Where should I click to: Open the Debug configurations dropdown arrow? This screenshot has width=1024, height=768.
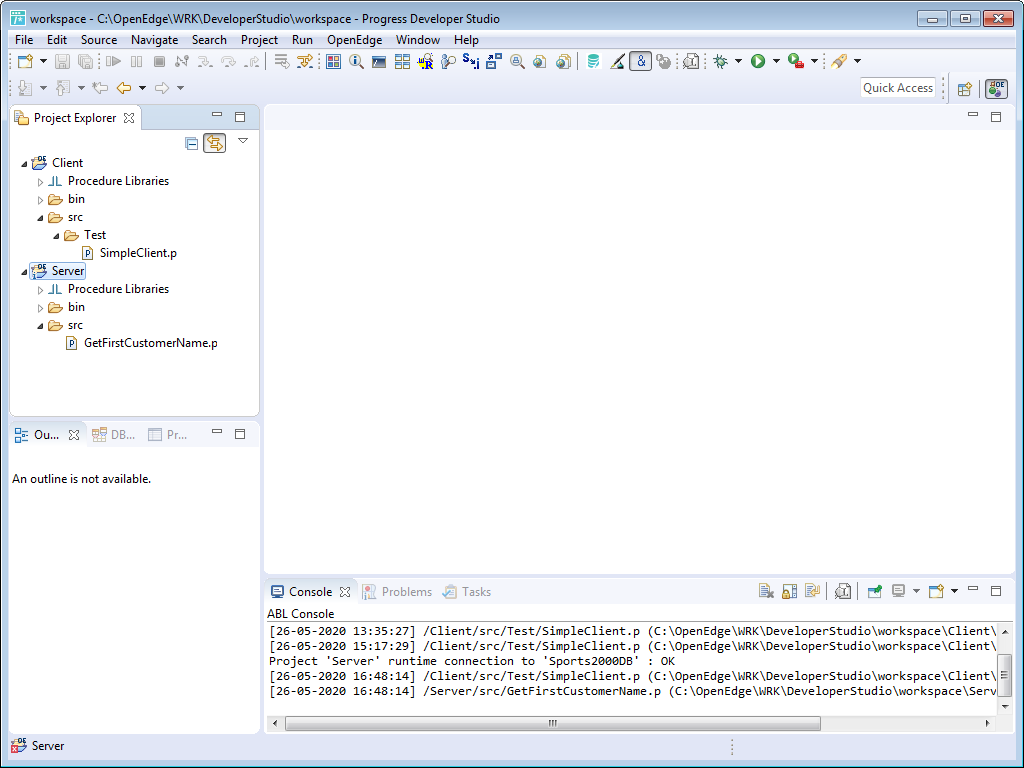pos(738,61)
